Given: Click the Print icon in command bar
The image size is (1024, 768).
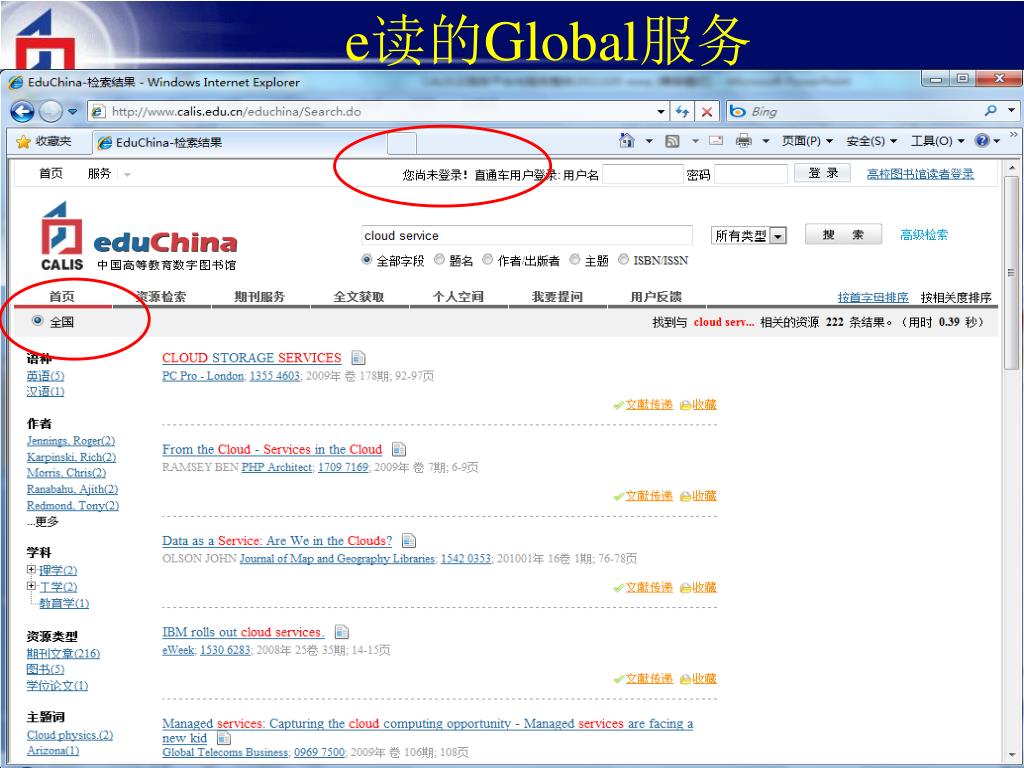Looking at the screenshot, I should point(743,140).
